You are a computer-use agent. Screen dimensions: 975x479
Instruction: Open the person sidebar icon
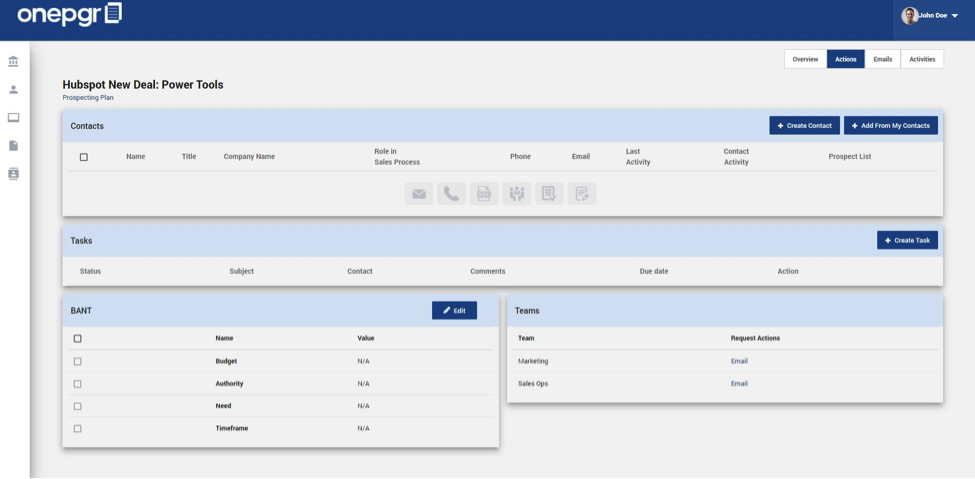(13, 90)
